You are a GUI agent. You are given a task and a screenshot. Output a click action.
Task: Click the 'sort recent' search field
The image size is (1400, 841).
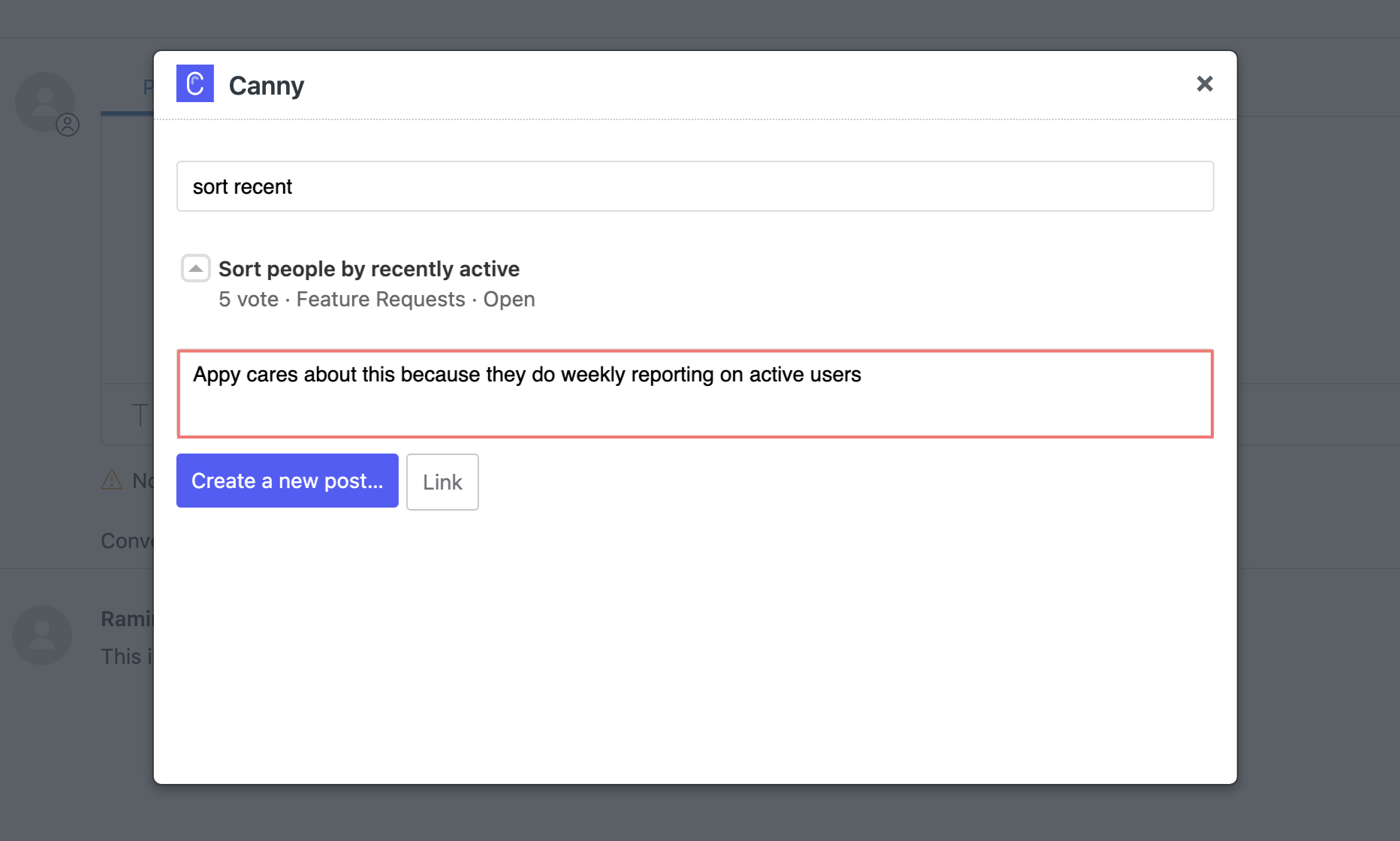(x=695, y=186)
